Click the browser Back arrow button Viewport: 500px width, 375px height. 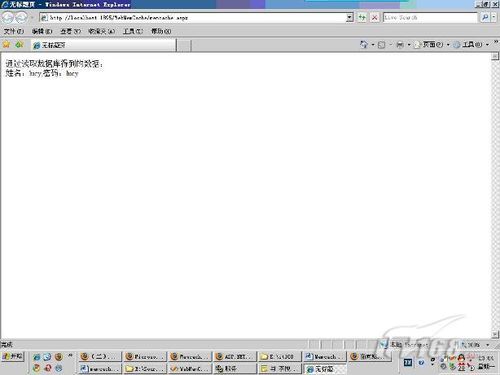point(8,17)
